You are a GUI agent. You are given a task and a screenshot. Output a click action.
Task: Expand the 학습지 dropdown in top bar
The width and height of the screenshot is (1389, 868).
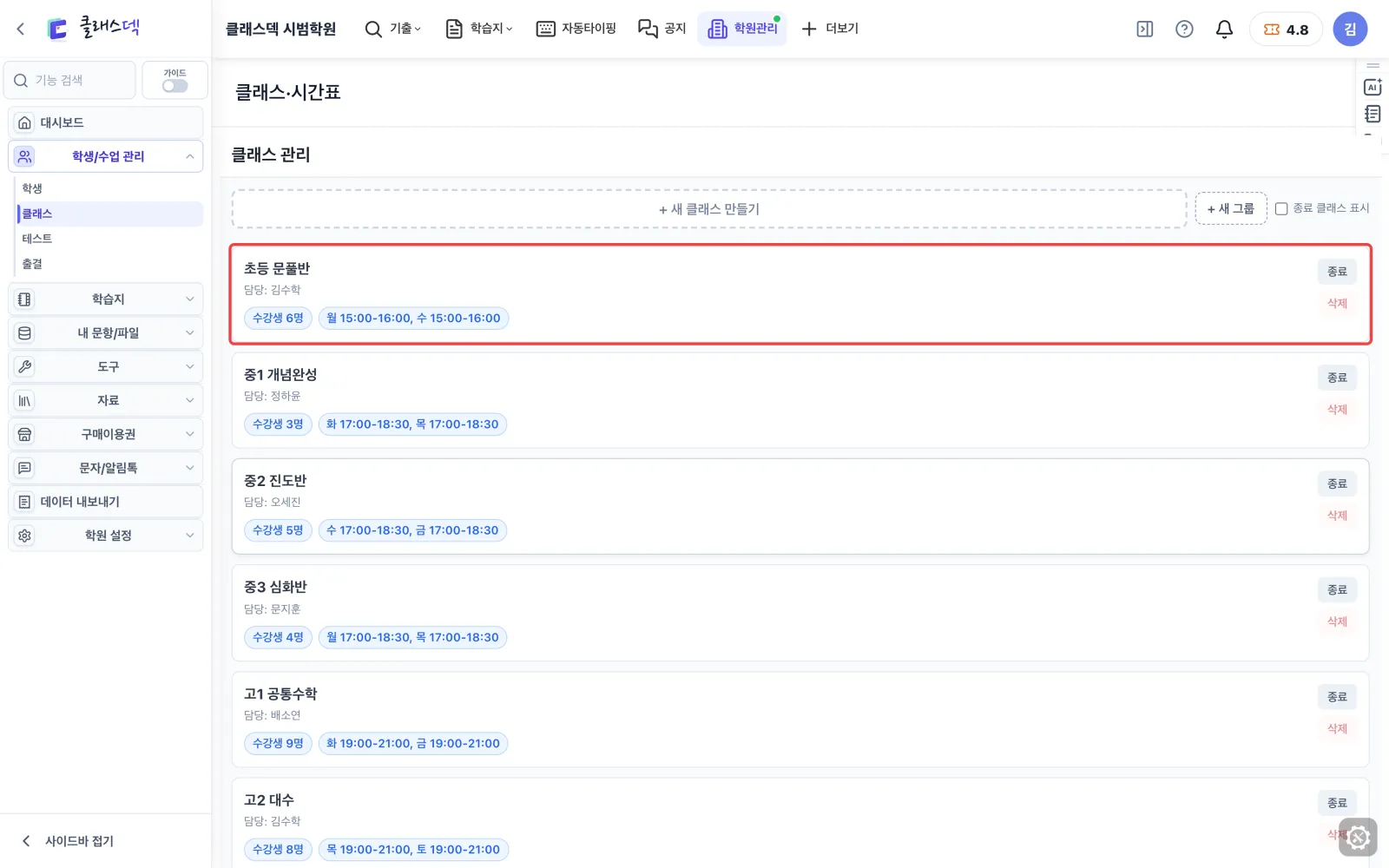(x=479, y=29)
